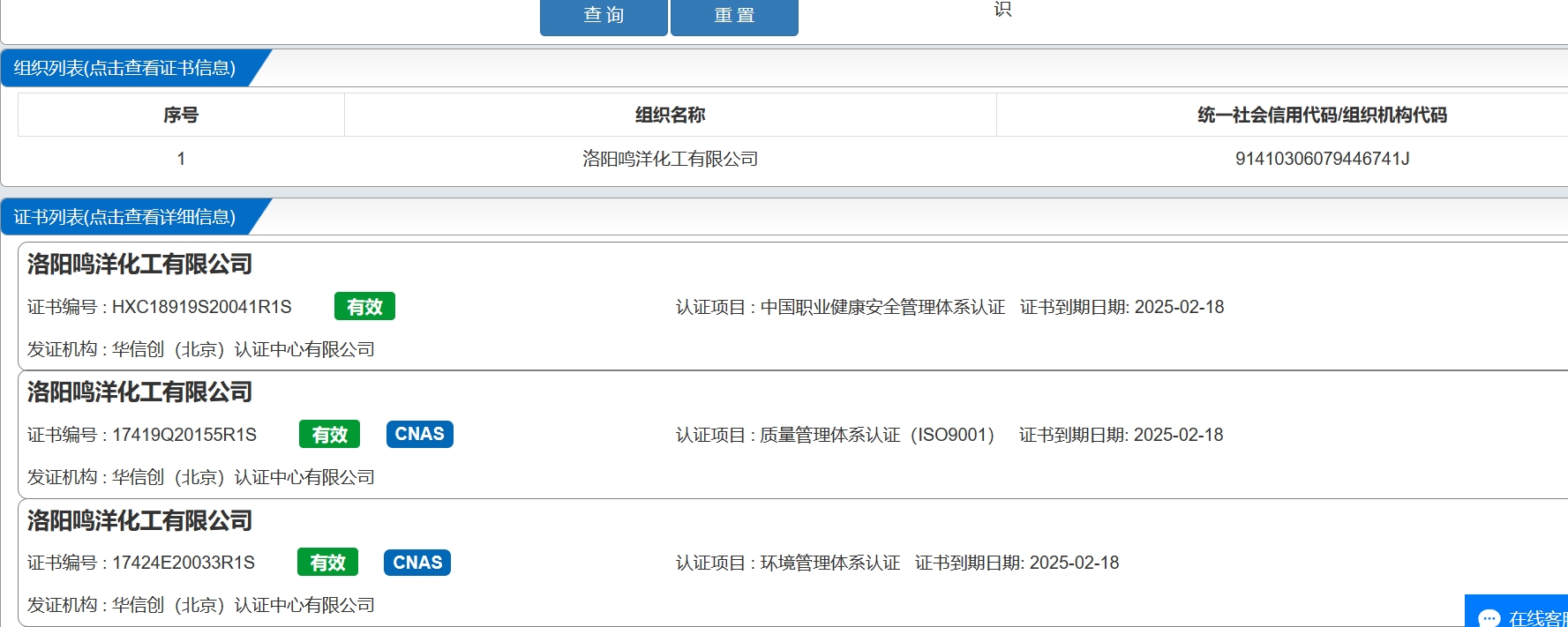1568x627 pixels.
Task: Open the 证书列表 section header
Action: click(124, 217)
